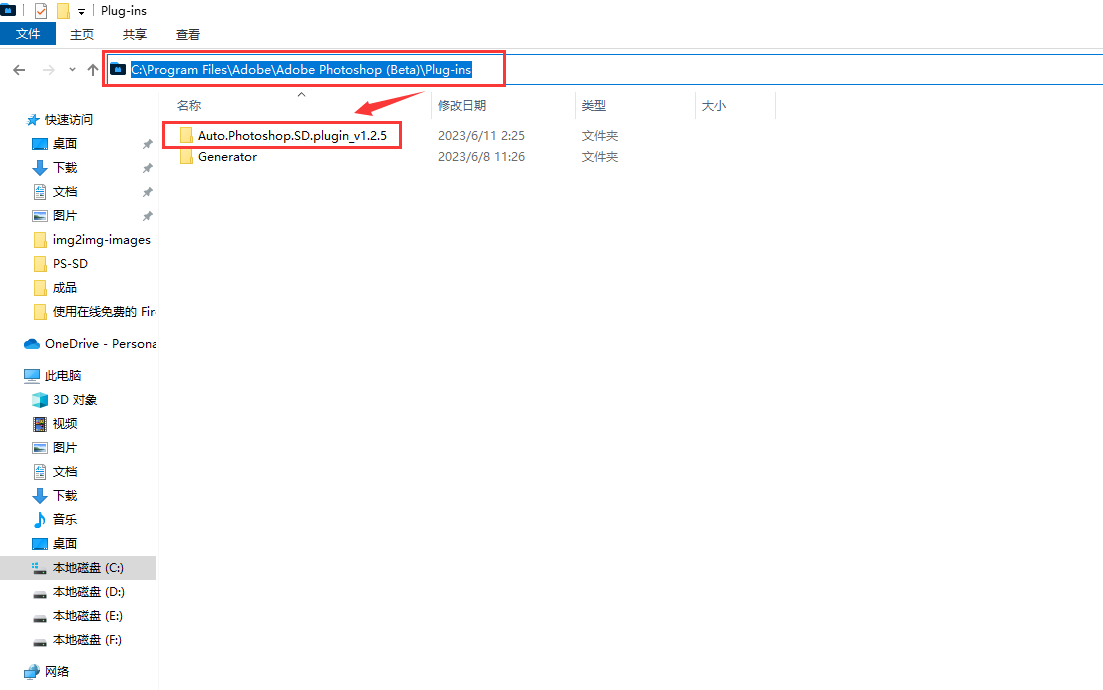Open the PS-SD quick access folder
The image size is (1103, 690).
tap(70, 263)
